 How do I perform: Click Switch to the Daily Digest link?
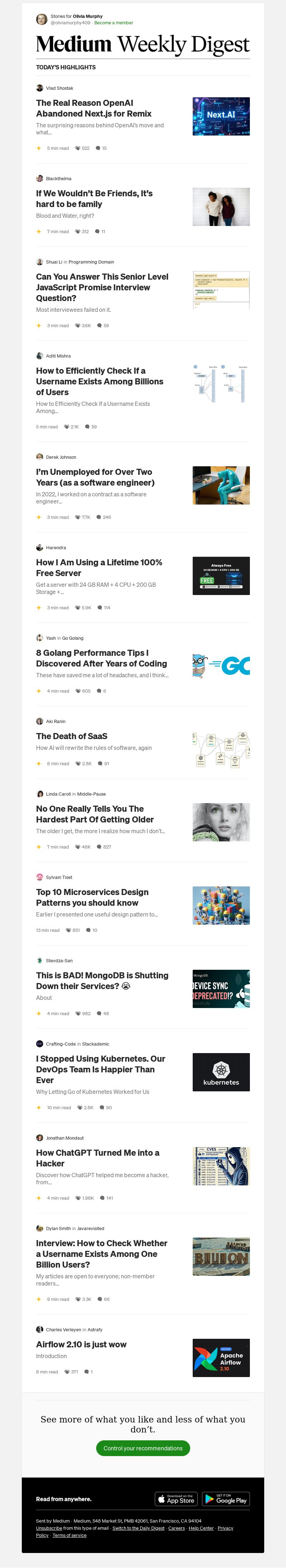click(x=138, y=1528)
